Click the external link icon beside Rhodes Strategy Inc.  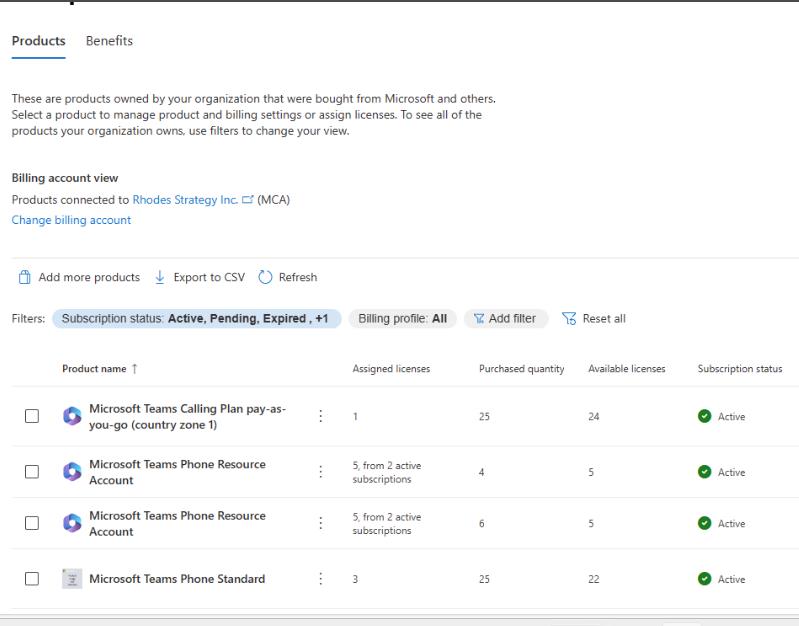click(248, 199)
